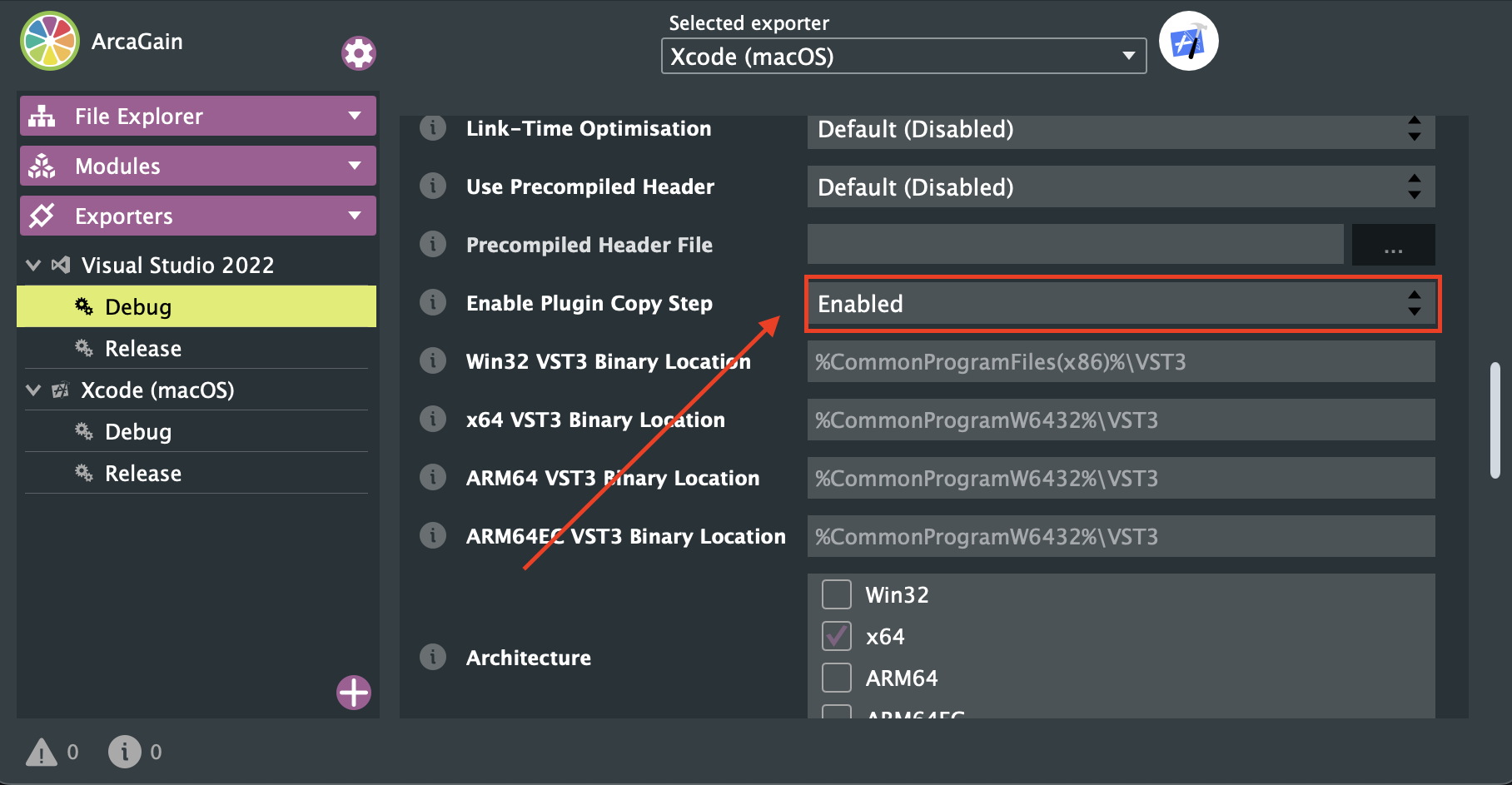1512x785 pixels.
Task: Select the Xcode (macOS) exporter row
Action: [196, 390]
